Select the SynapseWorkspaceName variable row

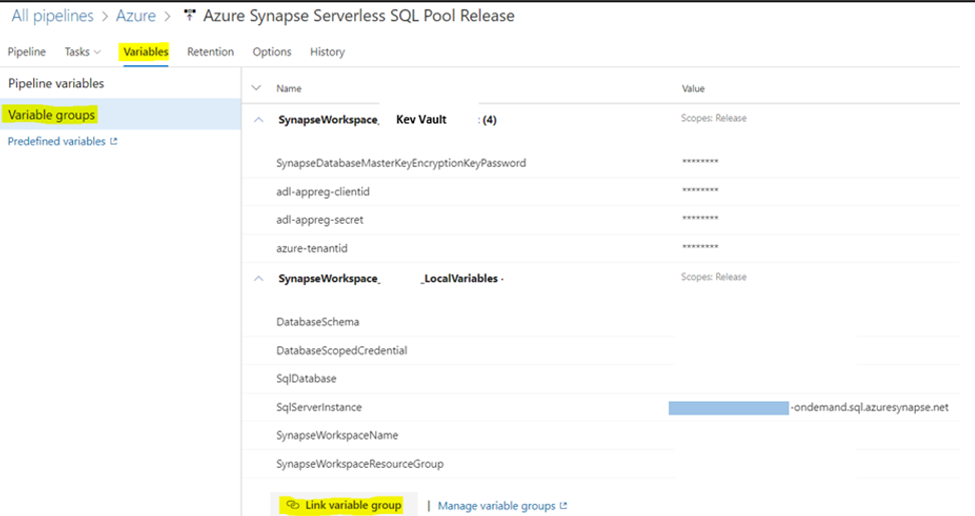601,435
